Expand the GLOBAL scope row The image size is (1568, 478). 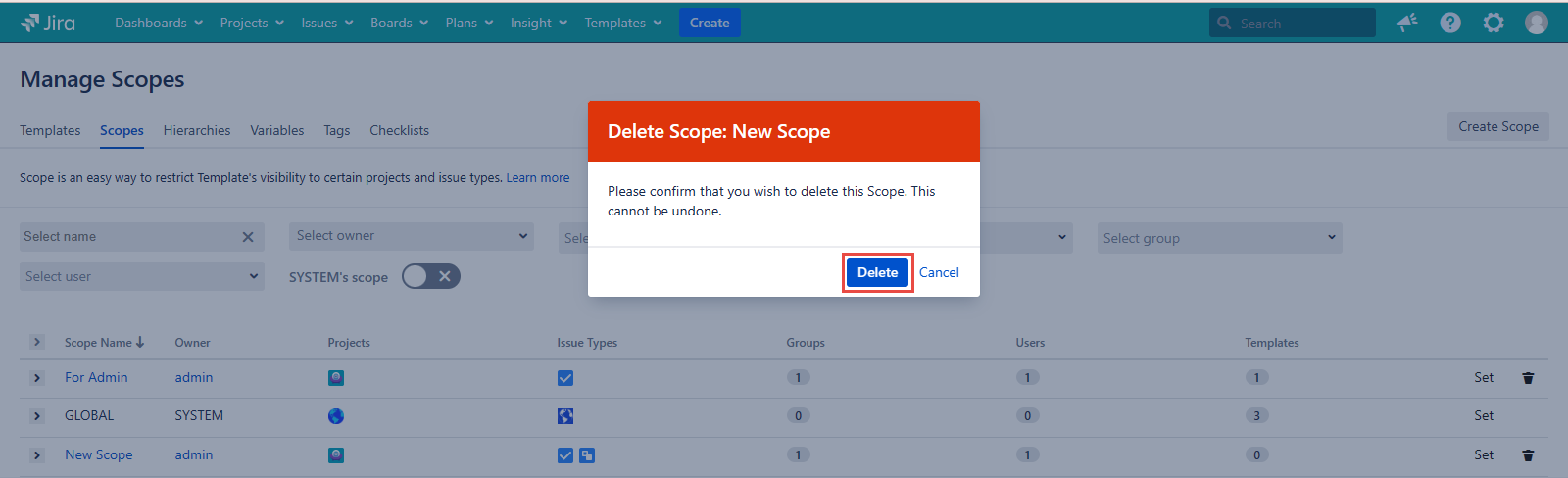37,416
